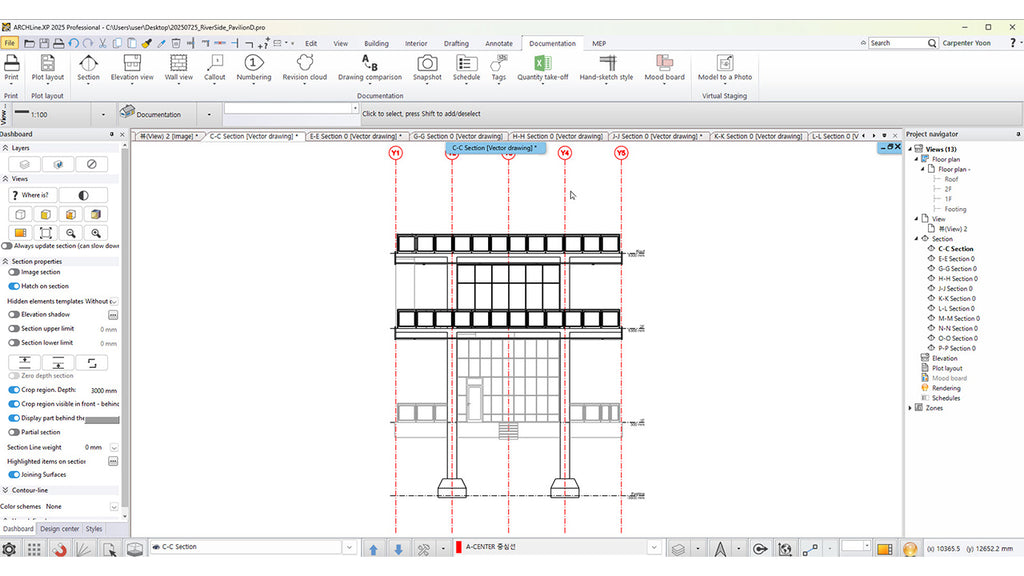This screenshot has height=576, width=1024.
Task: Click the Search input field
Action: click(899, 43)
